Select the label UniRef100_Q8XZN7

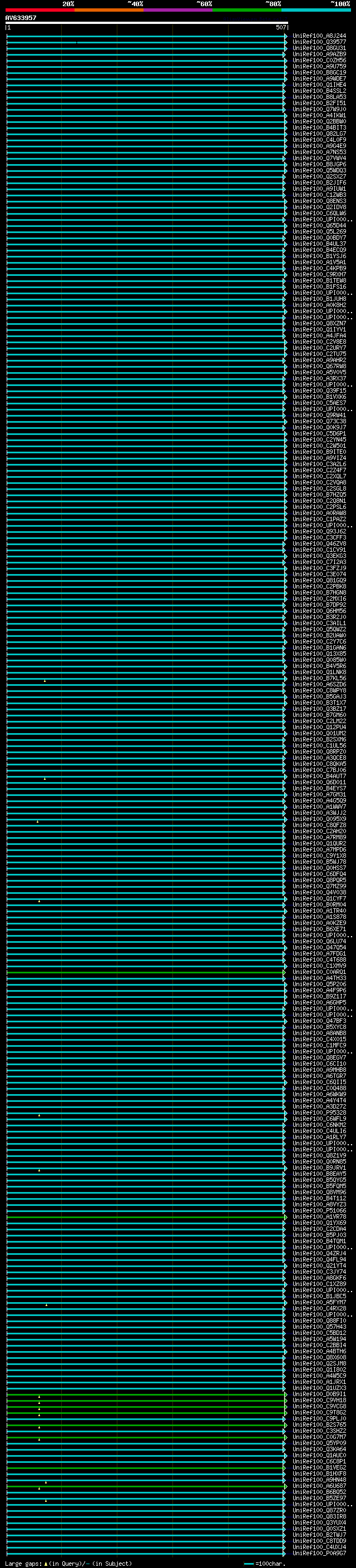coord(319,324)
